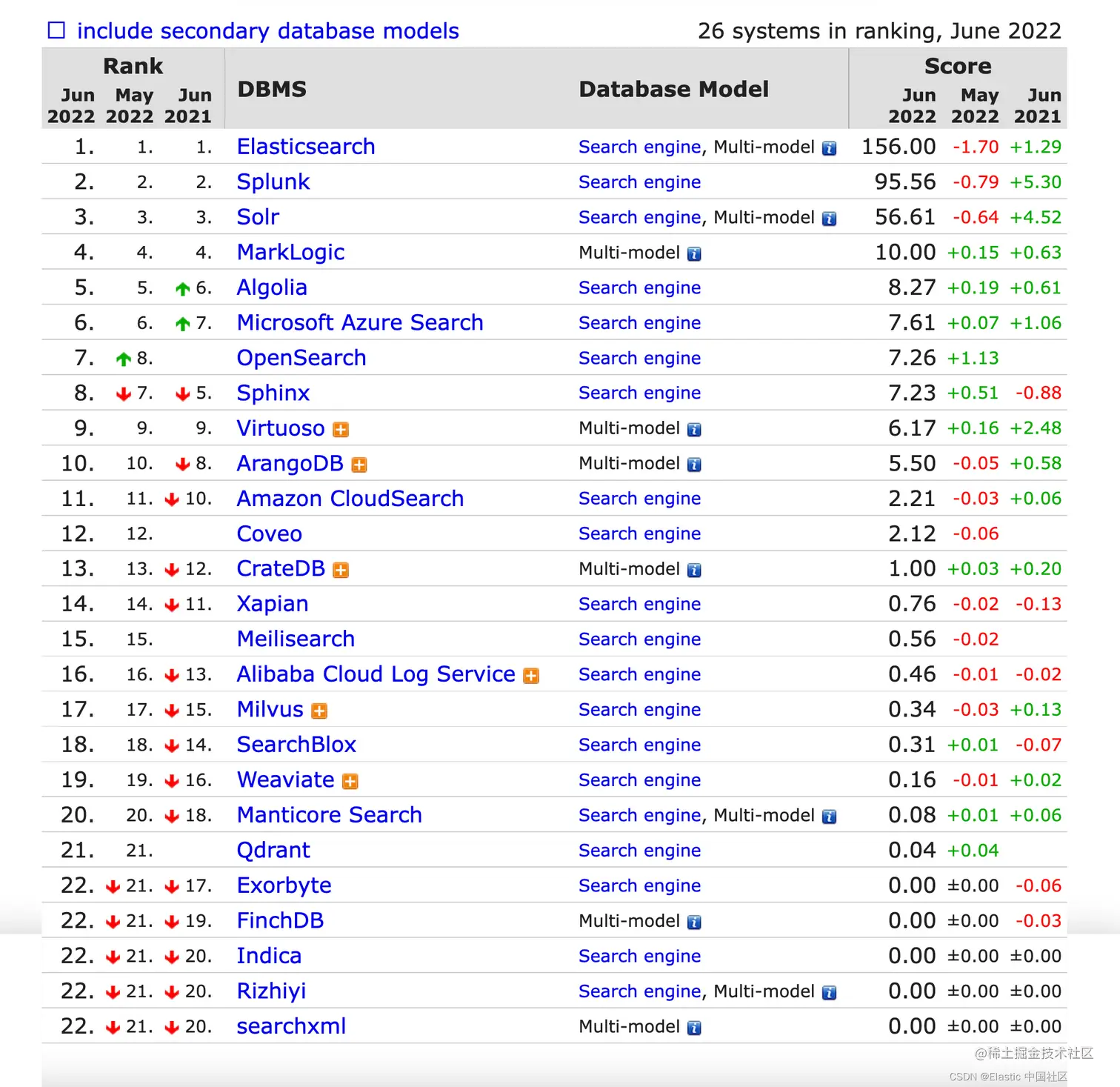Click the info icon next to MarkLogic Multi-model
Image resolution: width=1120 pixels, height=1087 pixels.
(x=694, y=254)
